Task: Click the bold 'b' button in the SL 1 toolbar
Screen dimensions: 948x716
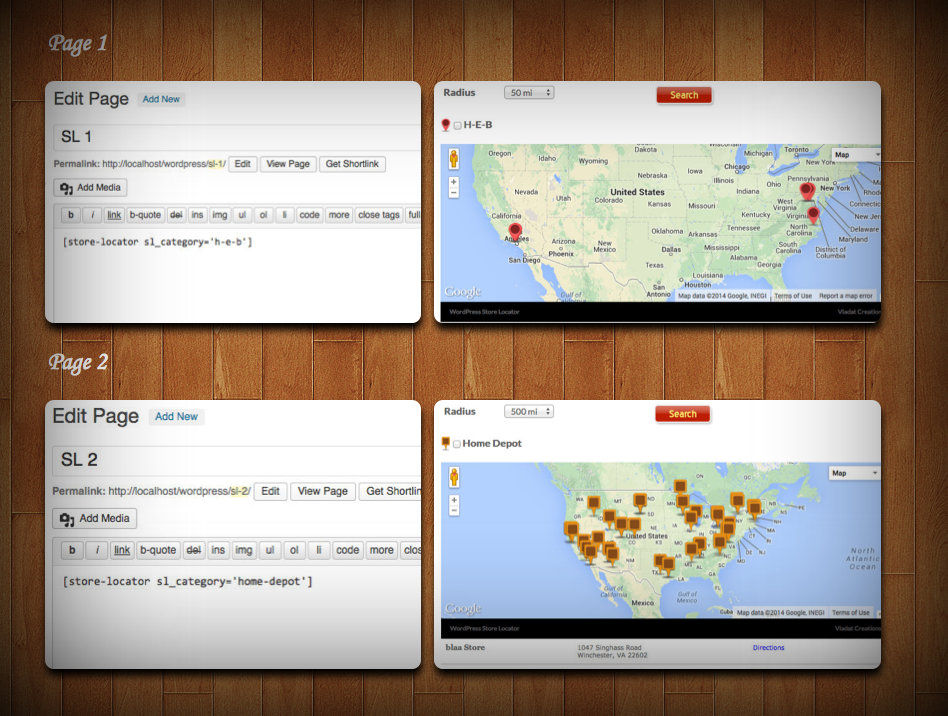Action: [71, 215]
